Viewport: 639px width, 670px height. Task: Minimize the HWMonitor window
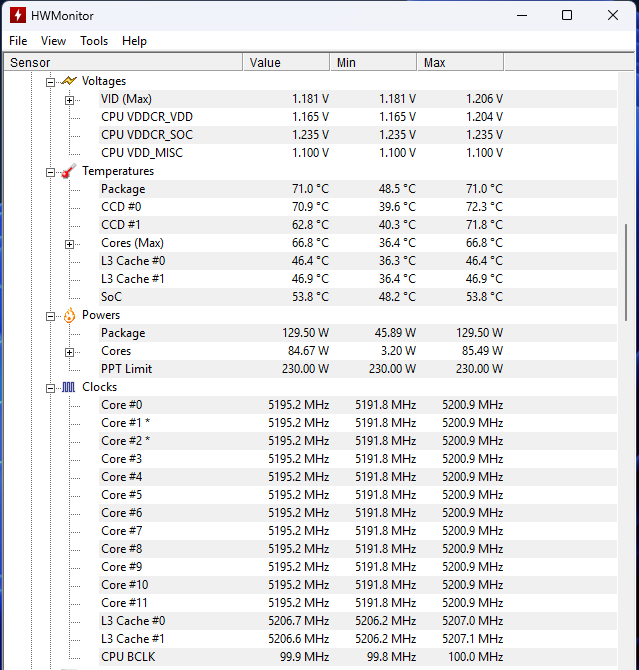[522, 15]
